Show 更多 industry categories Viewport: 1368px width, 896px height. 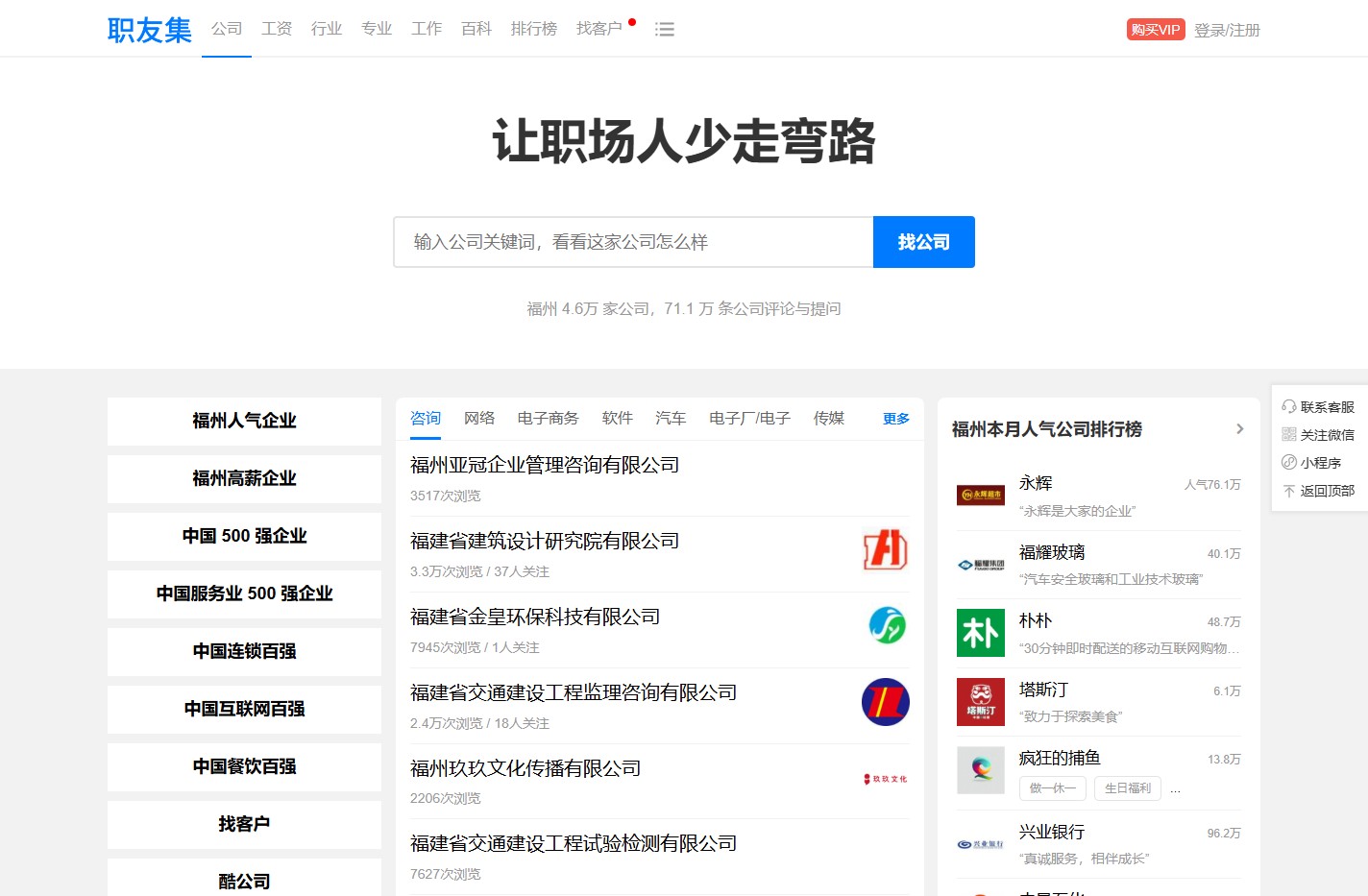[x=896, y=419]
